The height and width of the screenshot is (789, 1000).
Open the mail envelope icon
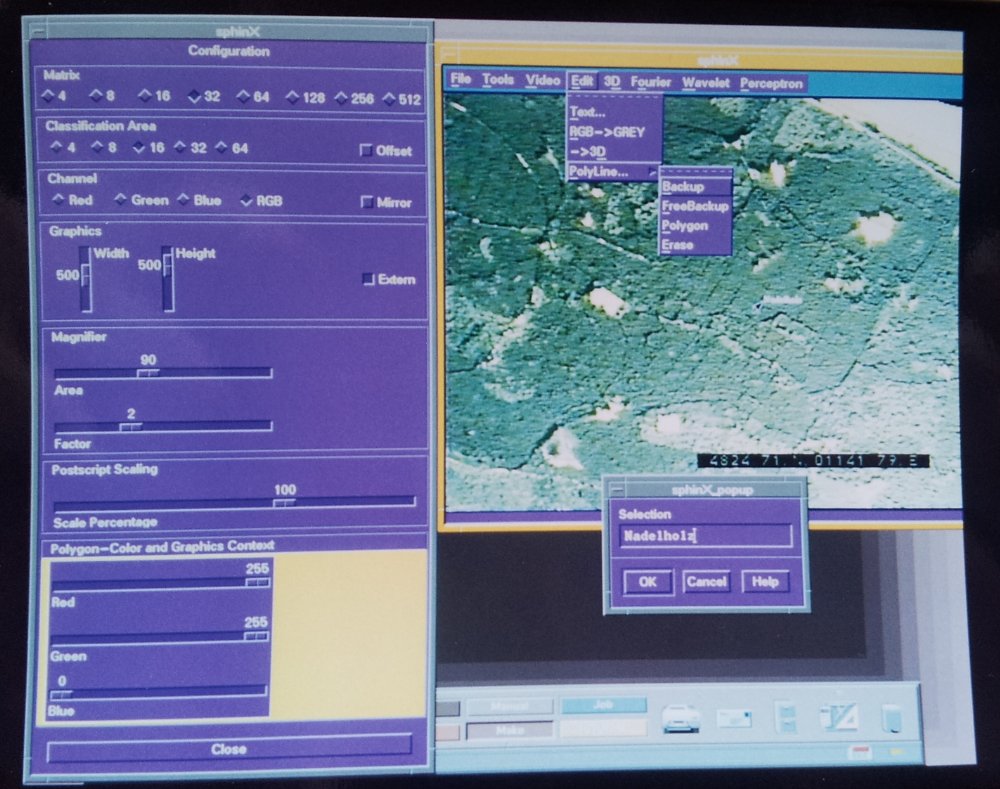734,718
